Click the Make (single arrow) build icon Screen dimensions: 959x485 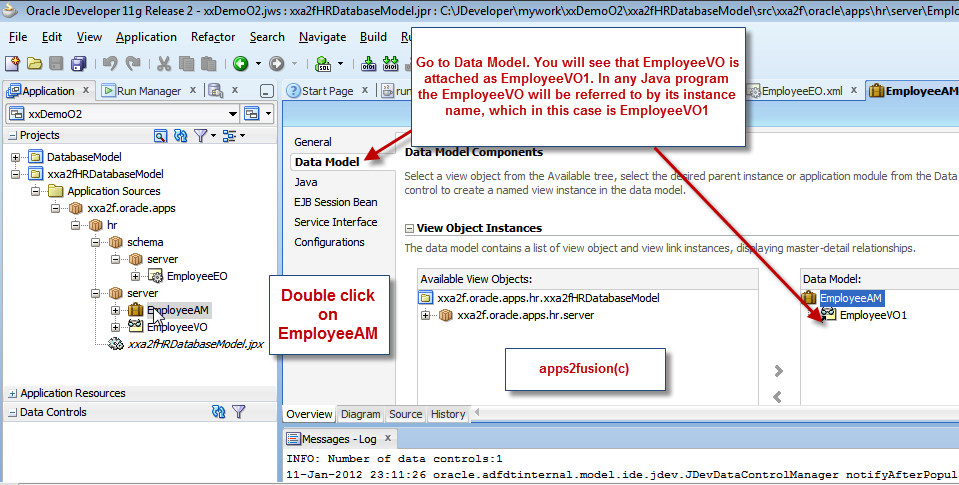click(369, 63)
